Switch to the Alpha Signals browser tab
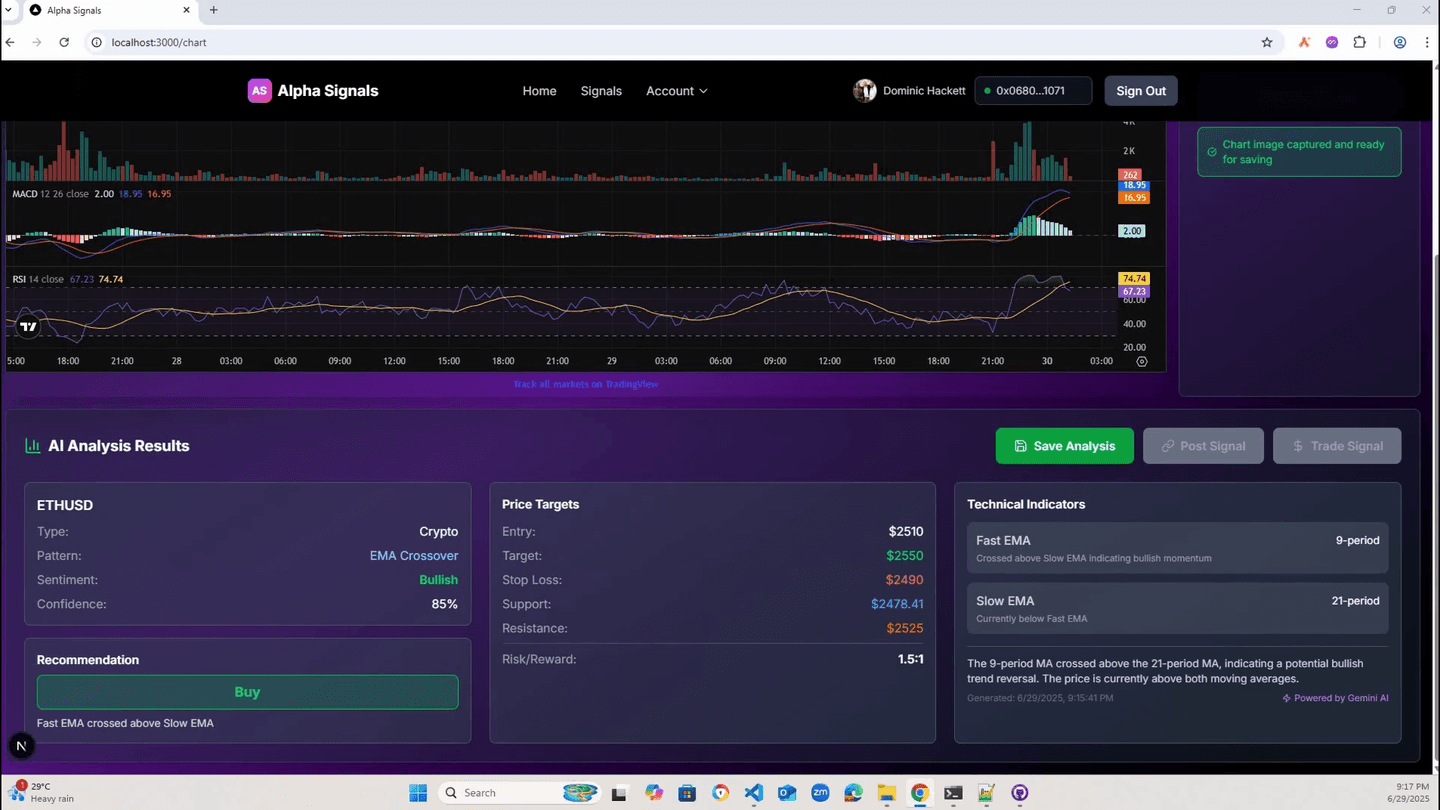Image resolution: width=1440 pixels, height=810 pixels. (110, 10)
